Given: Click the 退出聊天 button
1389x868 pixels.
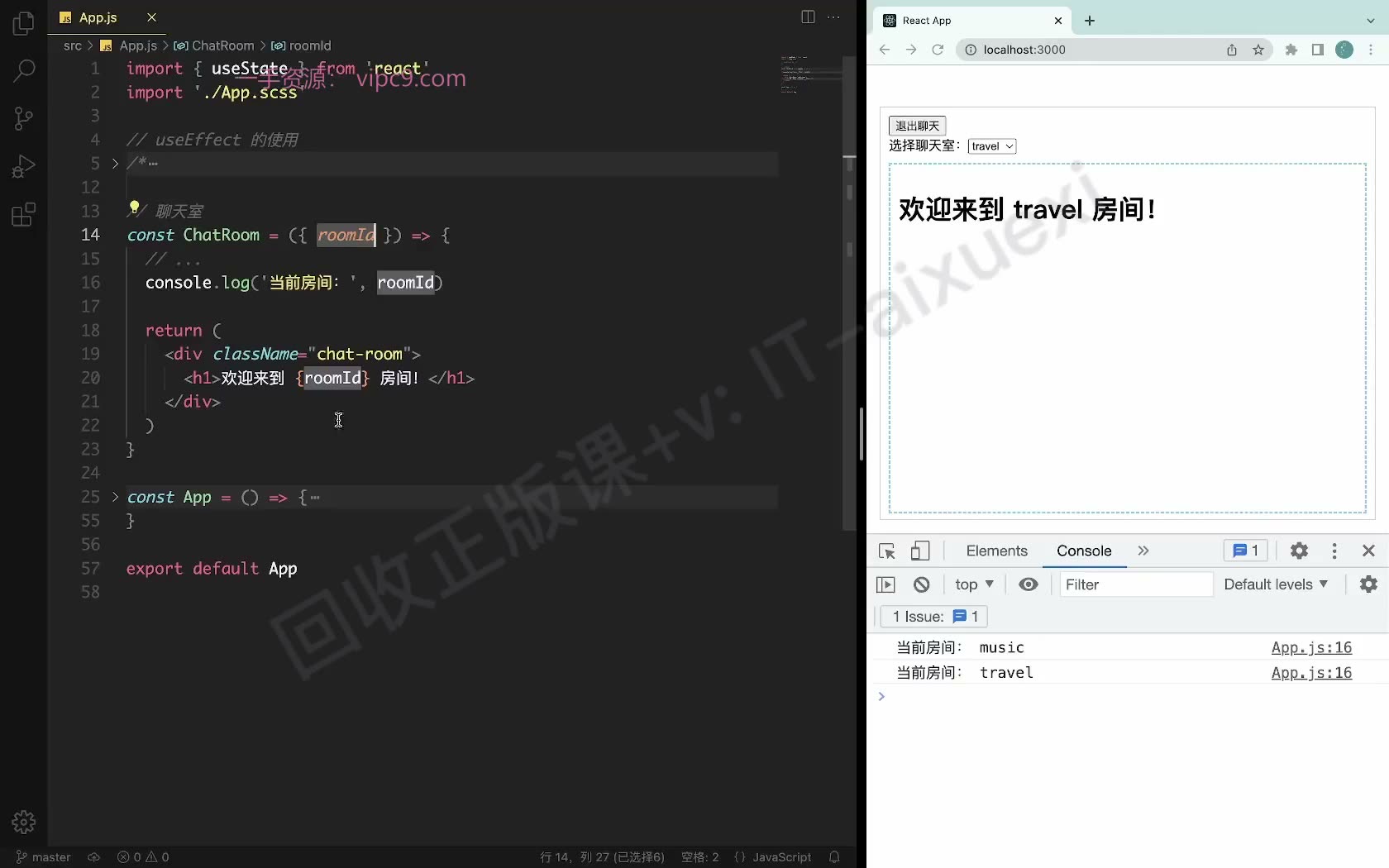Looking at the screenshot, I should pyautogui.click(x=917, y=126).
